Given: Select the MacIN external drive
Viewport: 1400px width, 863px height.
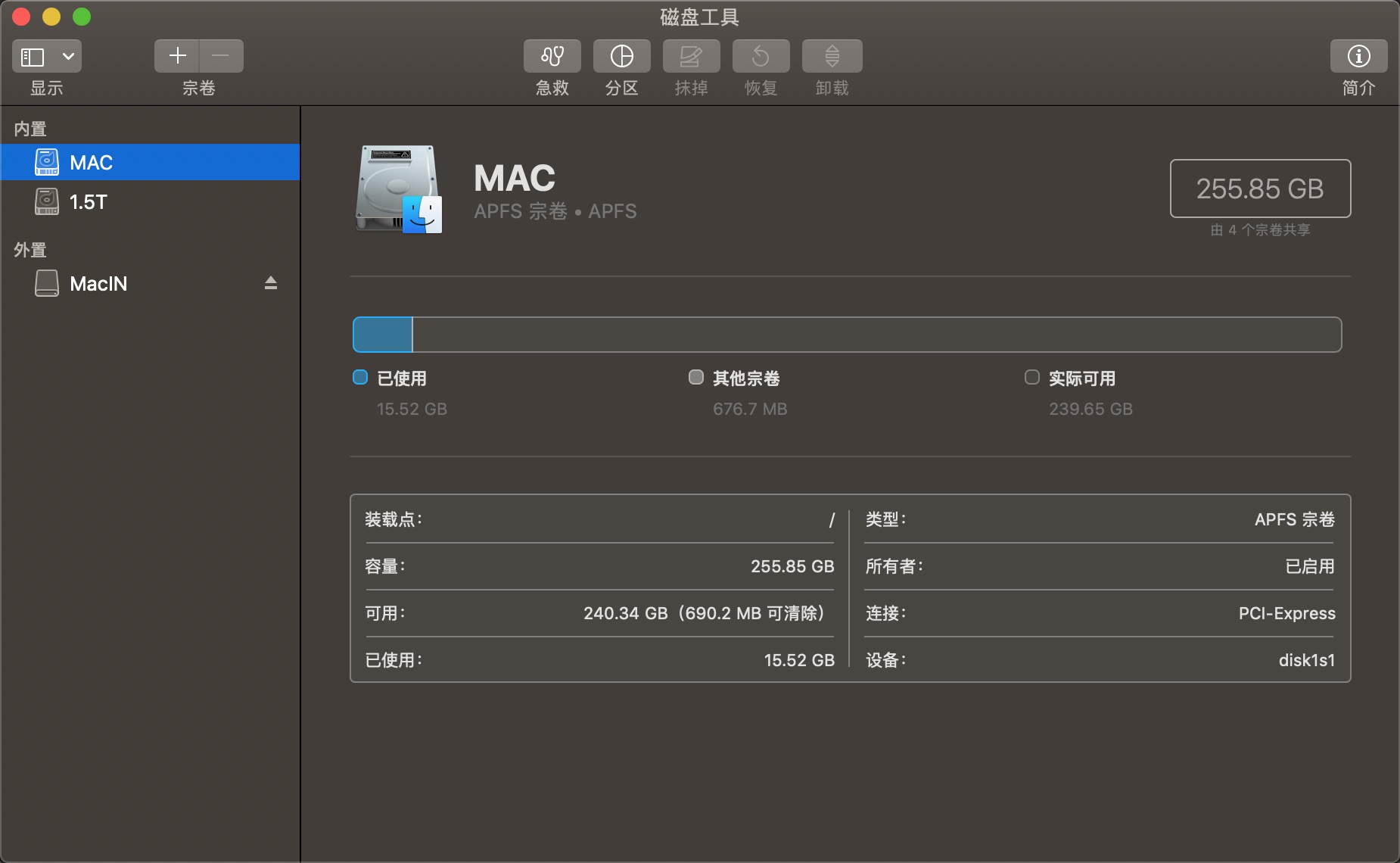Looking at the screenshot, I should 98,284.
